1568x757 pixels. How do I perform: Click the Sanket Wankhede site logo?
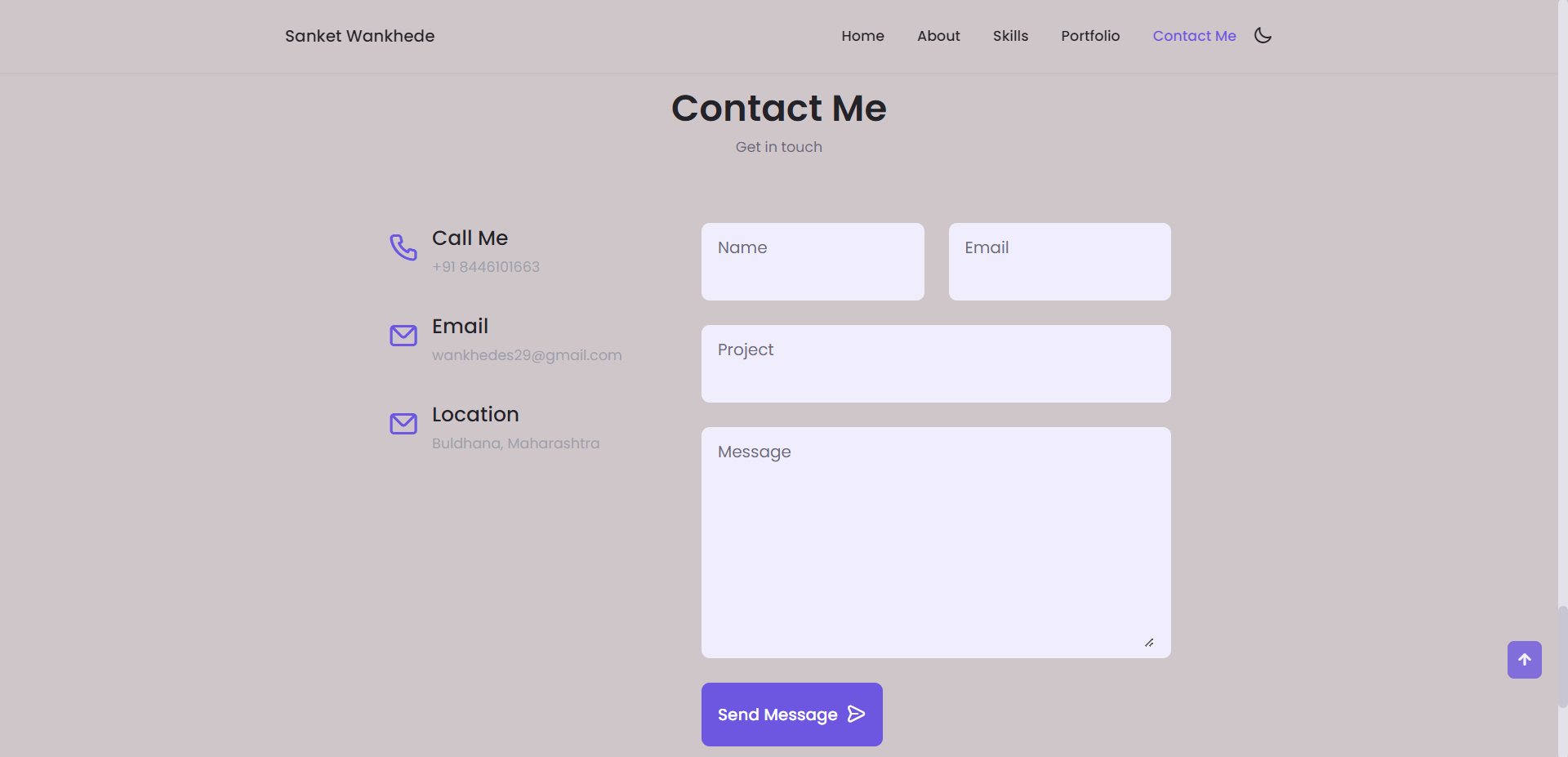click(x=359, y=36)
